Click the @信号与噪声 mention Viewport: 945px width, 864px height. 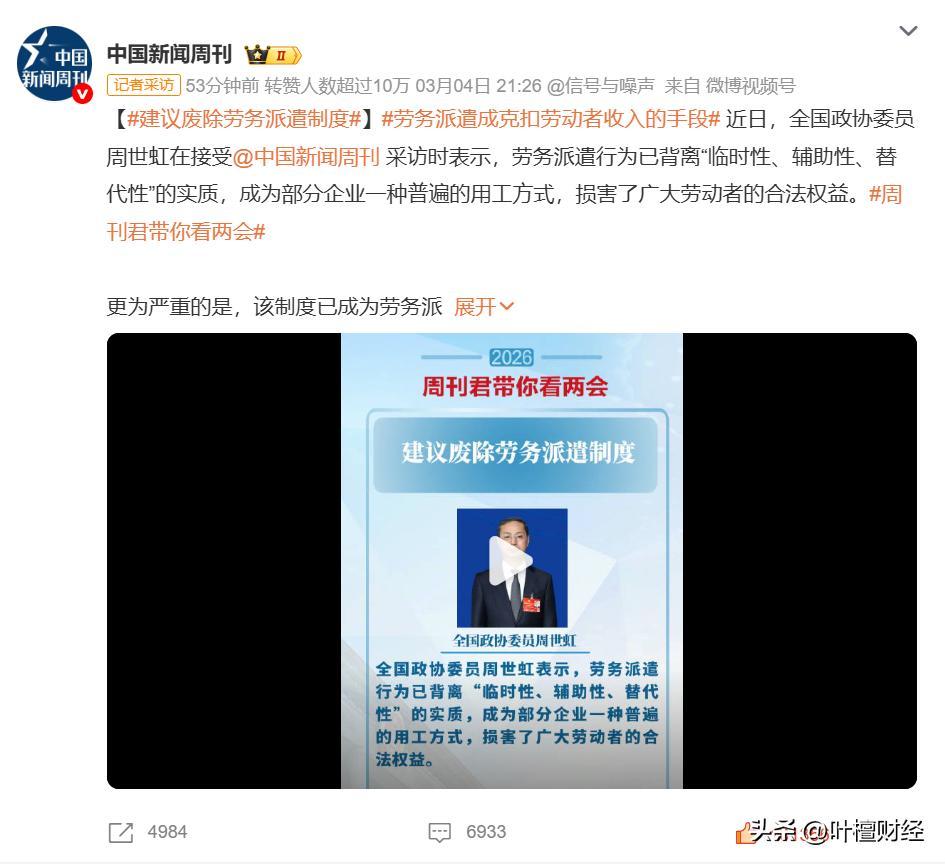click(x=600, y=86)
